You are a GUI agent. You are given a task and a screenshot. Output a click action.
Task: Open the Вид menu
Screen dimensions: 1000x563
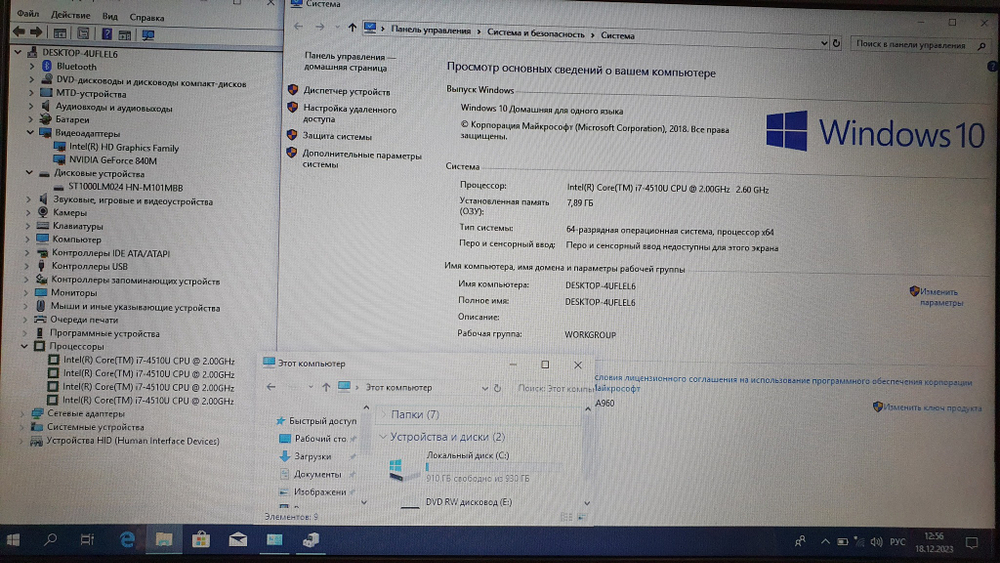tap(110, 16)
